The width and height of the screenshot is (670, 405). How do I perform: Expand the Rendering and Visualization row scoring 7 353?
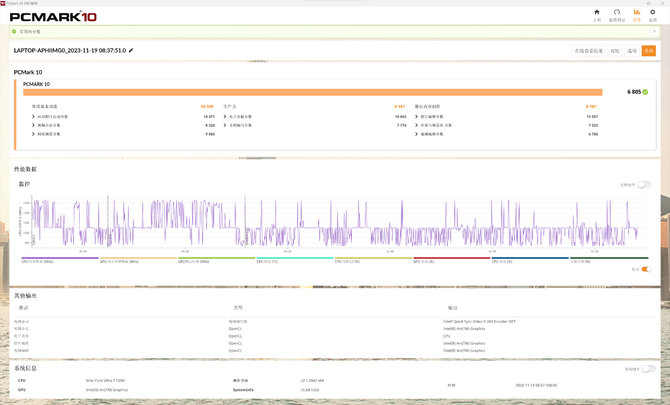416,125
